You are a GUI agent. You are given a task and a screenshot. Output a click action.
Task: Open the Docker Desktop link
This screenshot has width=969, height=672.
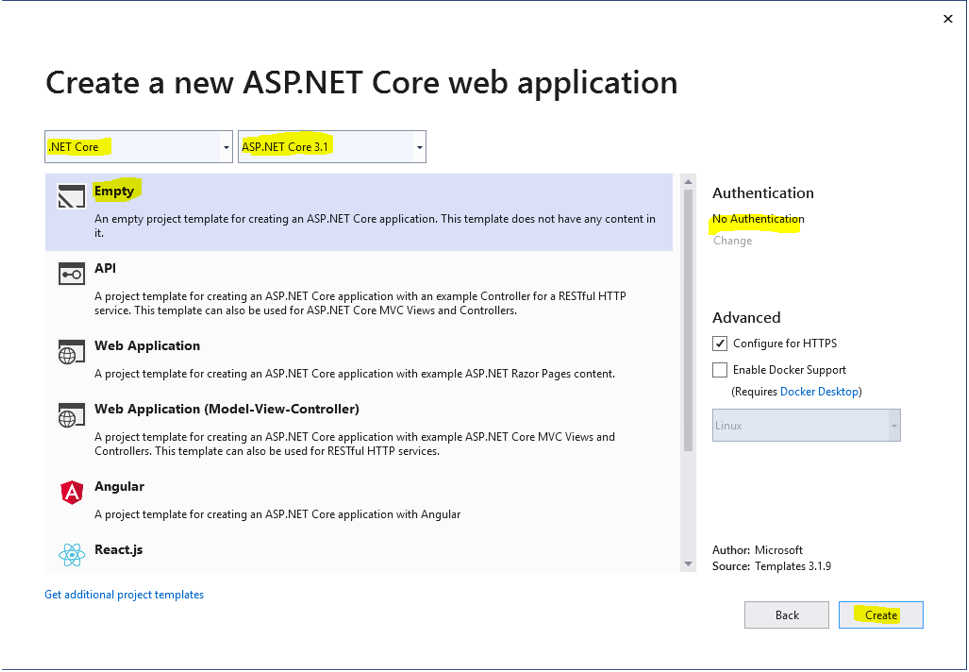tap(819, 391)
